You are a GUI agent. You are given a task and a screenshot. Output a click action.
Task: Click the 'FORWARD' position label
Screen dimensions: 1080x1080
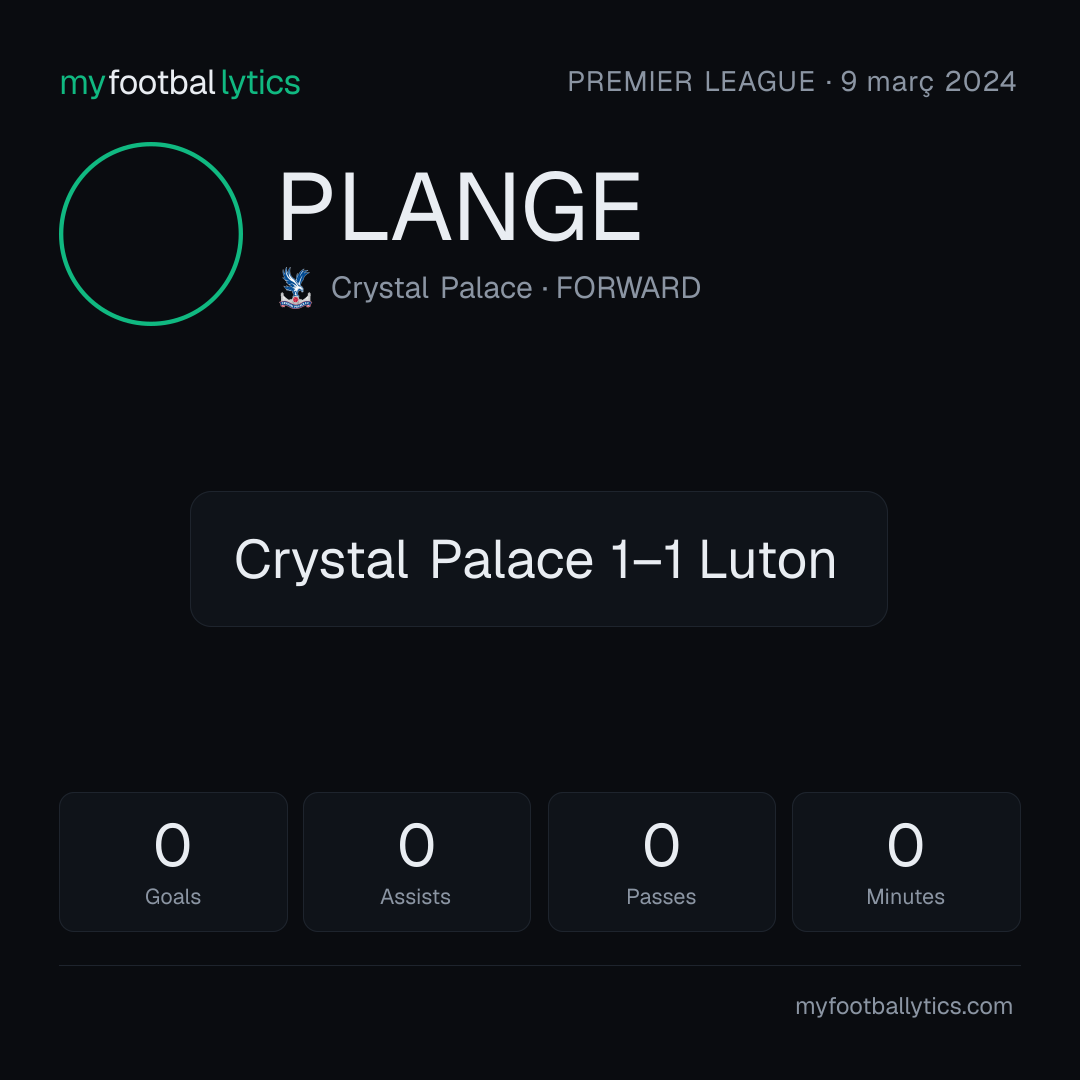(628, 288)
